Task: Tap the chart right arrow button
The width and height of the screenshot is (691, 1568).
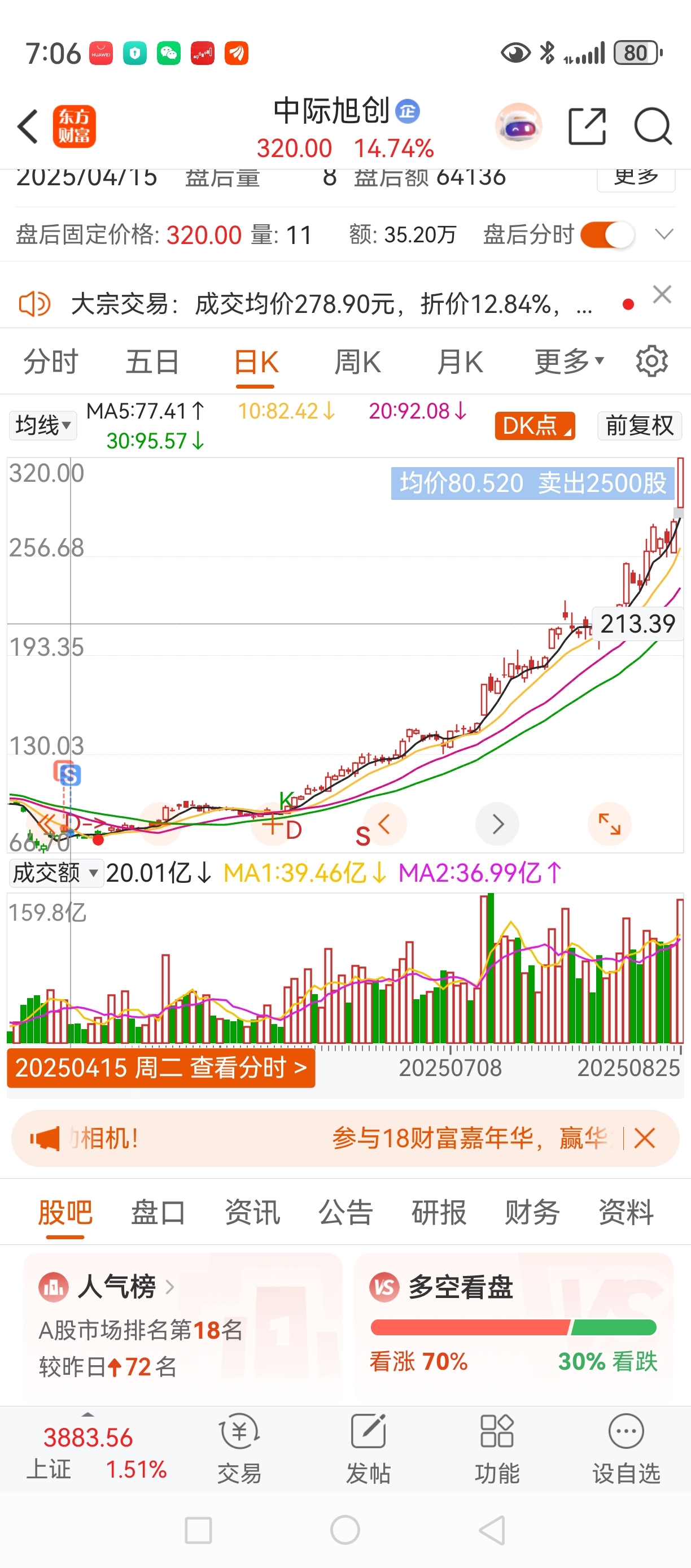Action: [x=497, y=824]
